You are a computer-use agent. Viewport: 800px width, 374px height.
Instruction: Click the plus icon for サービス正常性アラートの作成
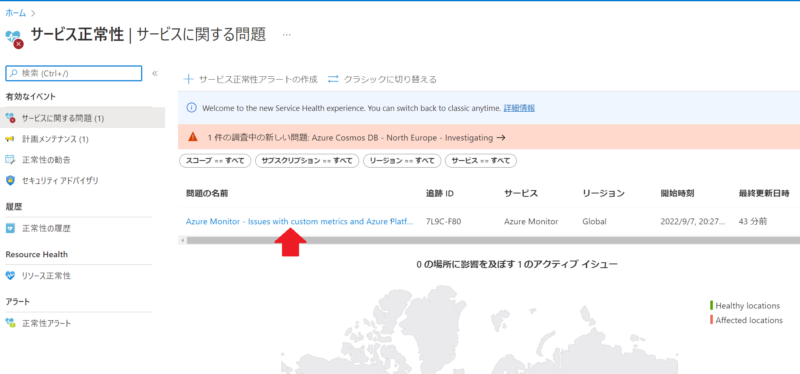(x=189, y=79)
